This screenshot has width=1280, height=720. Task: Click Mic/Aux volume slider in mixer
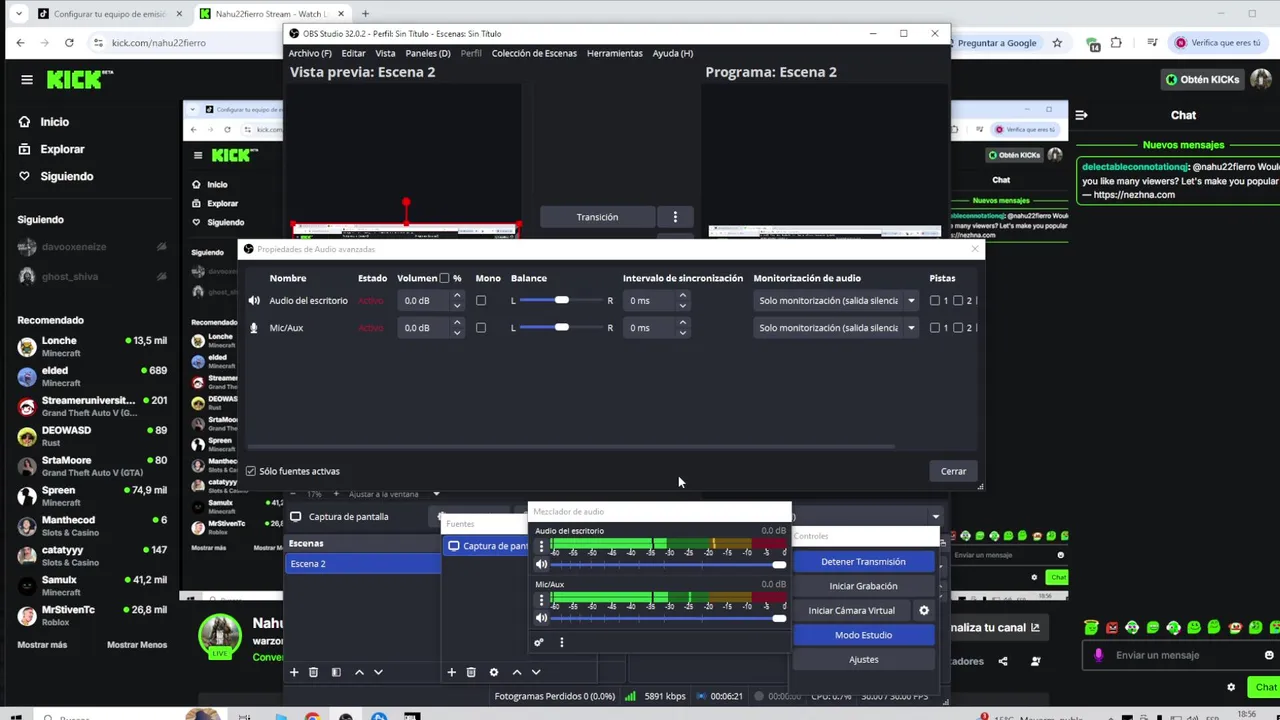[669, 618]
